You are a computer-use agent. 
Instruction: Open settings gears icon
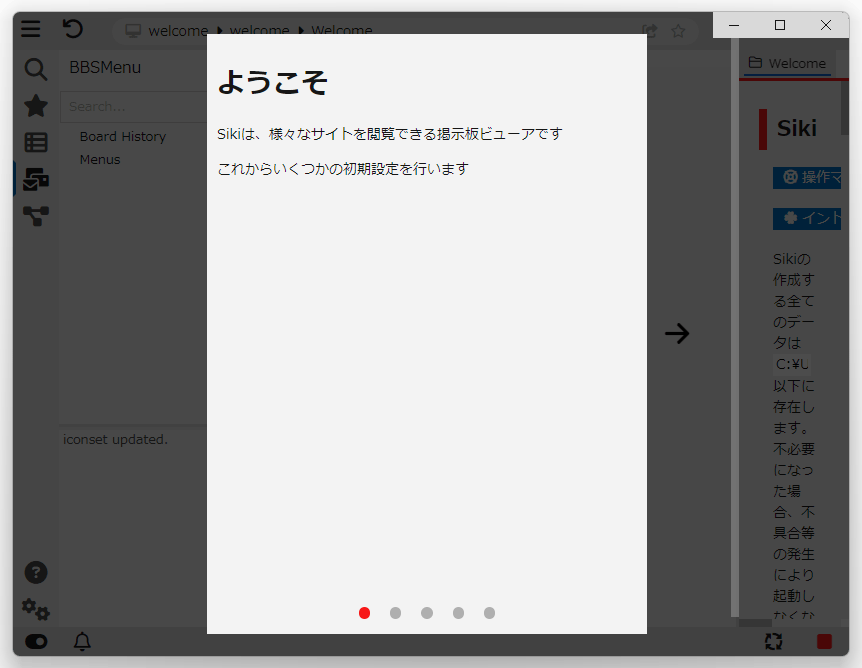(x=36, y=609)
